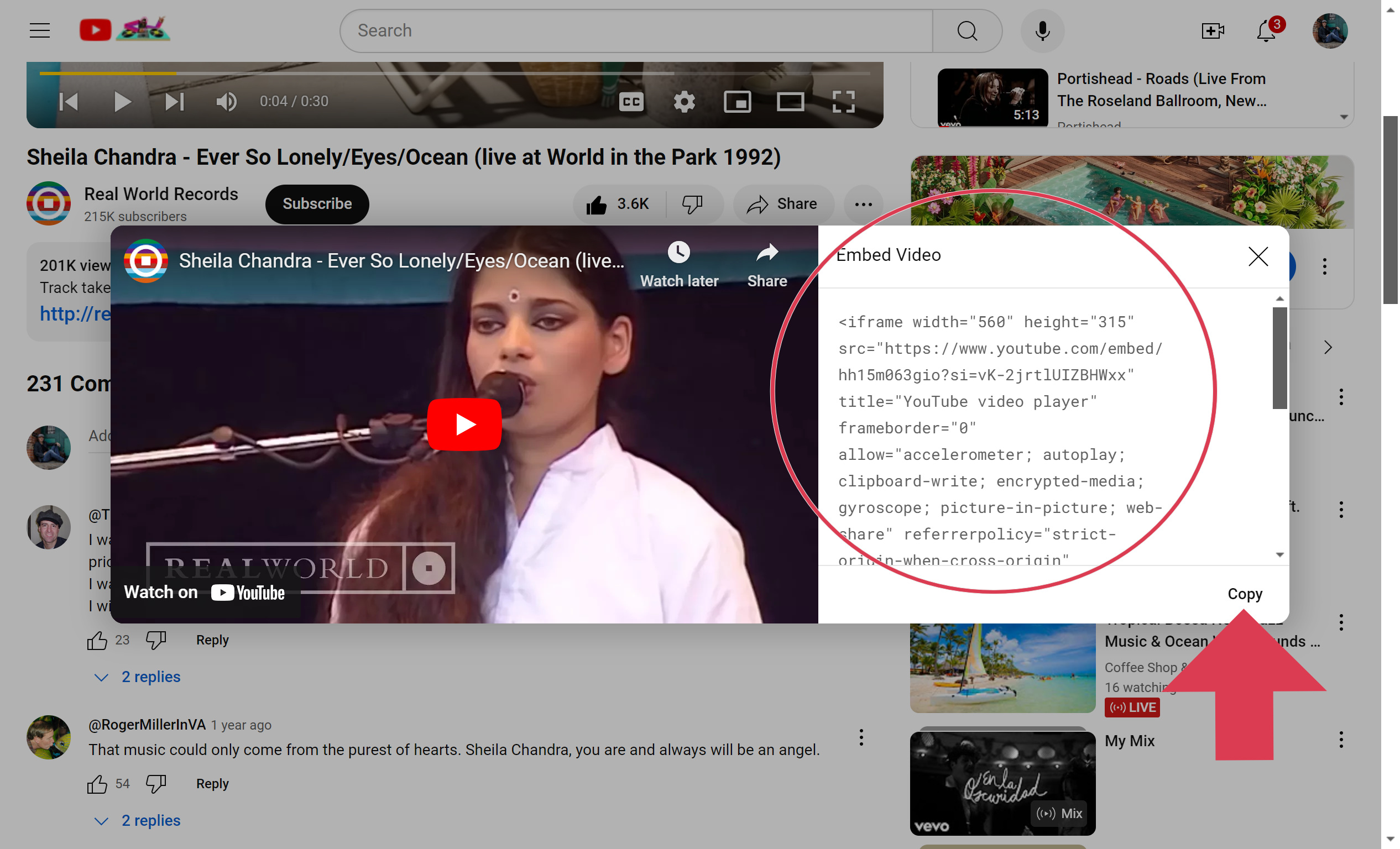The image size is (1400, 849).
Task: Switch to theater mode
Action: click(x=790, y=102)
